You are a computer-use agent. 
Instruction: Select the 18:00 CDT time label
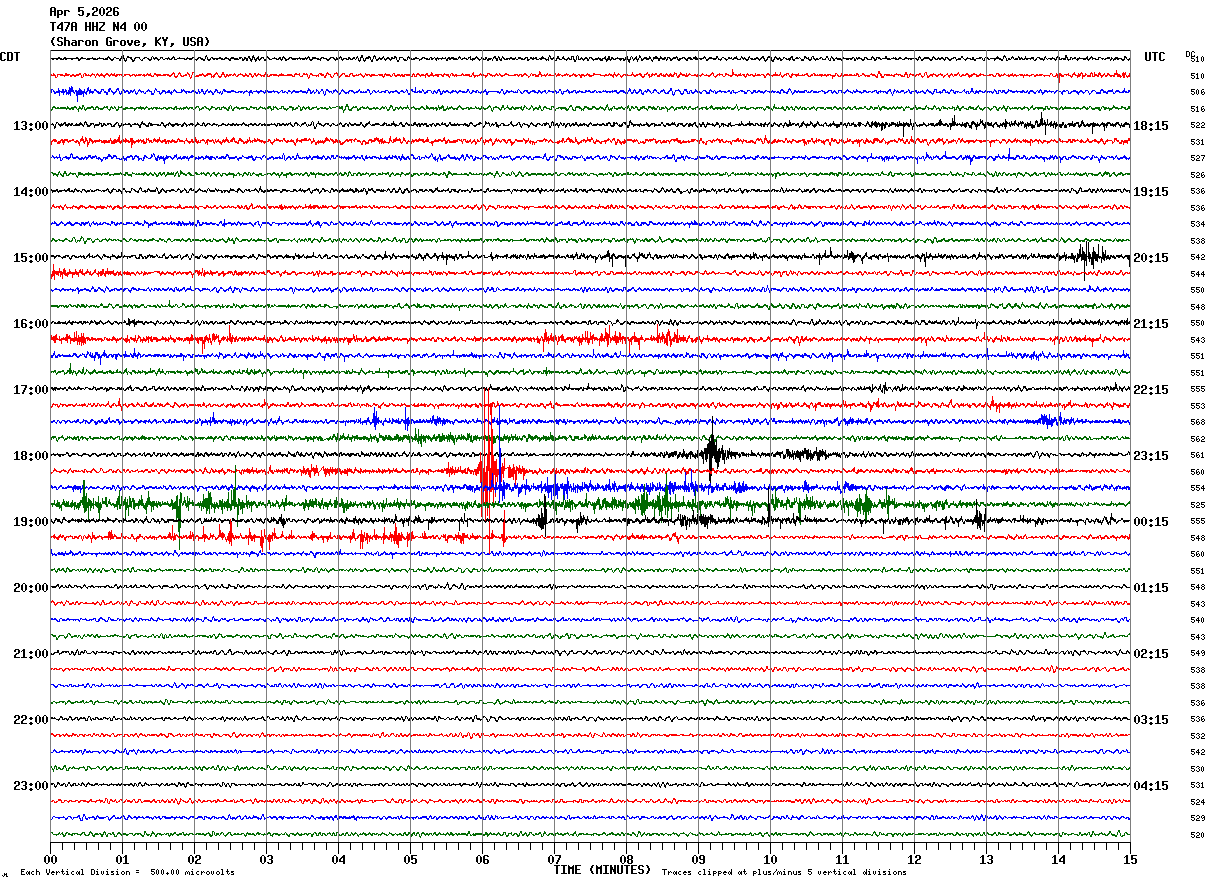pos(30,456)
